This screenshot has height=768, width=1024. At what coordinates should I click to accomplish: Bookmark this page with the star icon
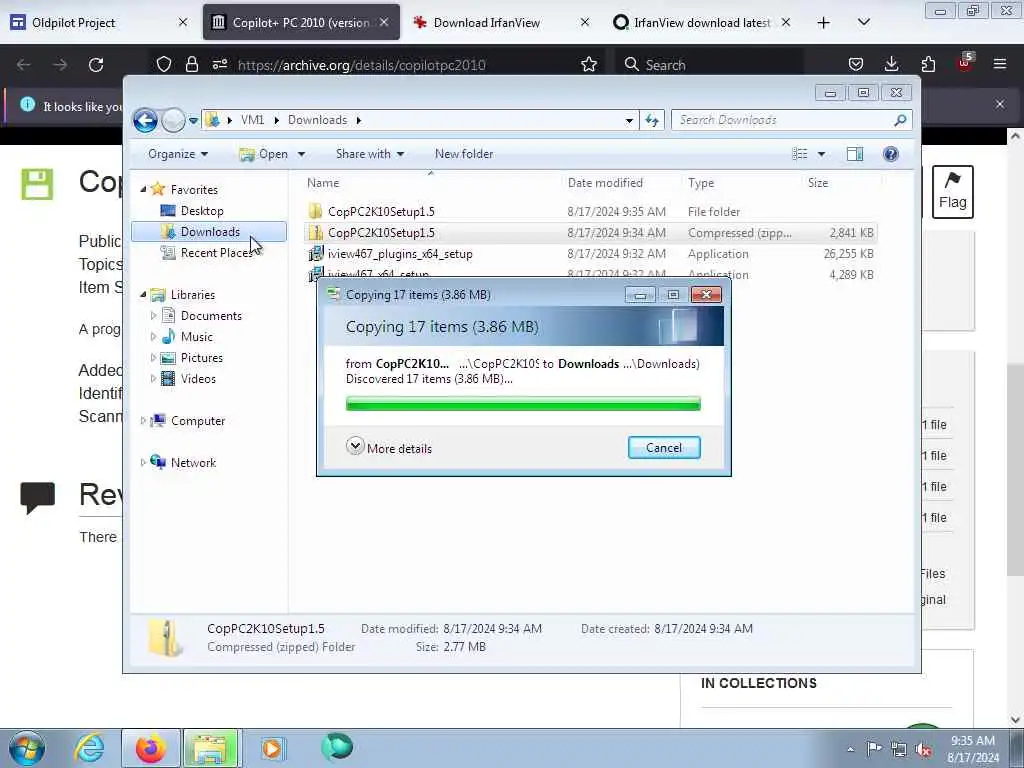tap(588, 65)
